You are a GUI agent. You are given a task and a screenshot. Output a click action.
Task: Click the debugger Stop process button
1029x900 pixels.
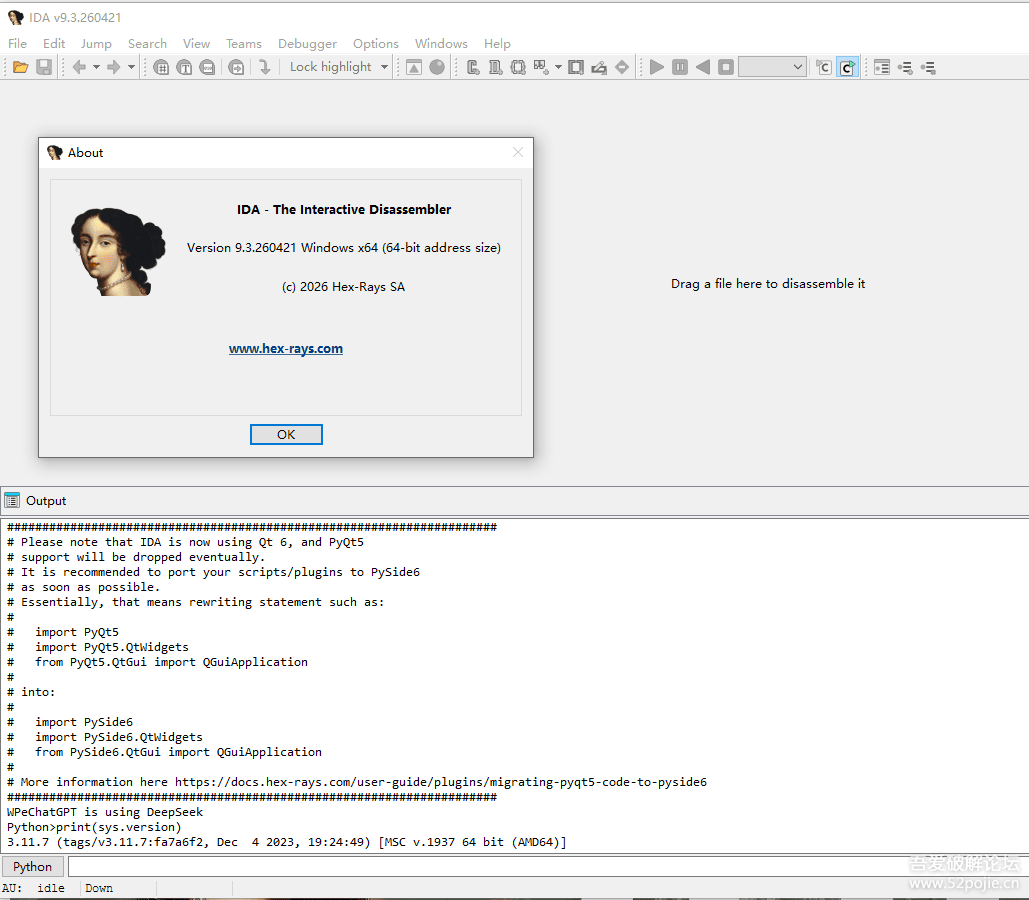[726, 67]
